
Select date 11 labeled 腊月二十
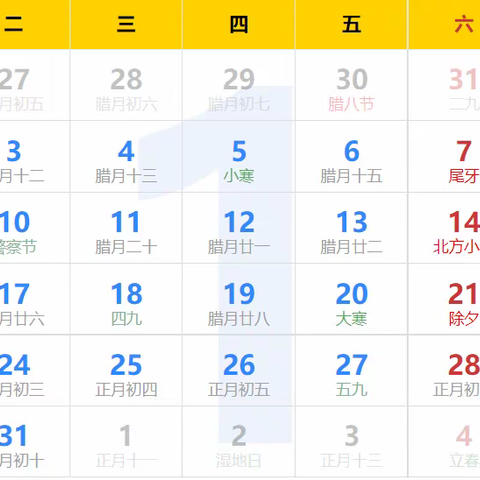[x=126, y=228]
